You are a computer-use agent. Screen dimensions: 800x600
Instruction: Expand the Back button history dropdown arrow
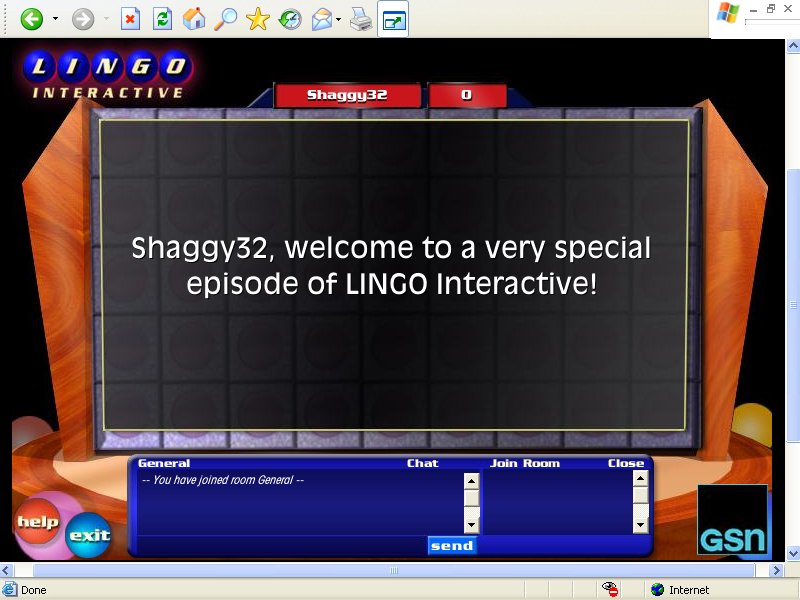pos(55,19)
